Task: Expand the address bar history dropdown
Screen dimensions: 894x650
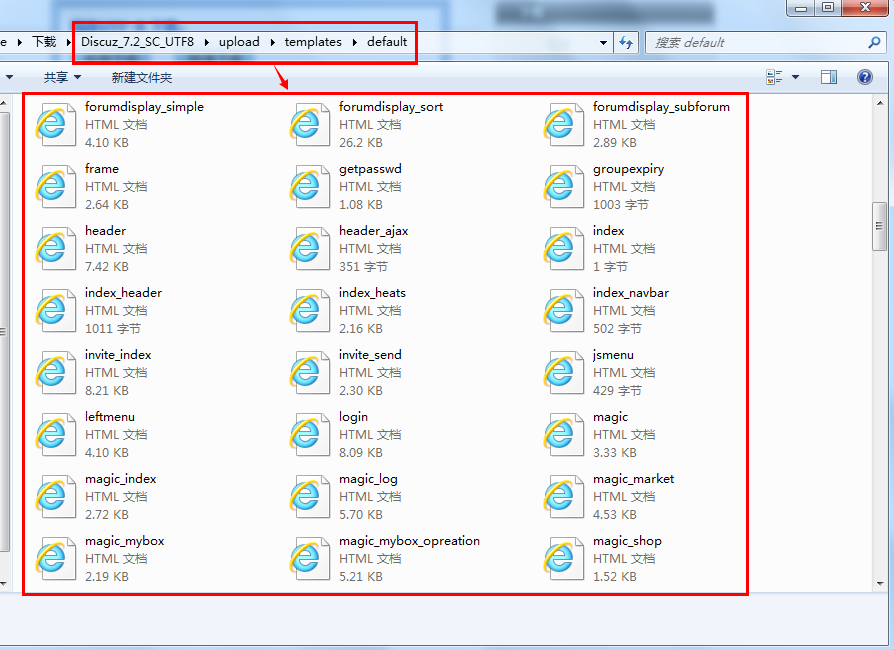Action: click(603, 42)
